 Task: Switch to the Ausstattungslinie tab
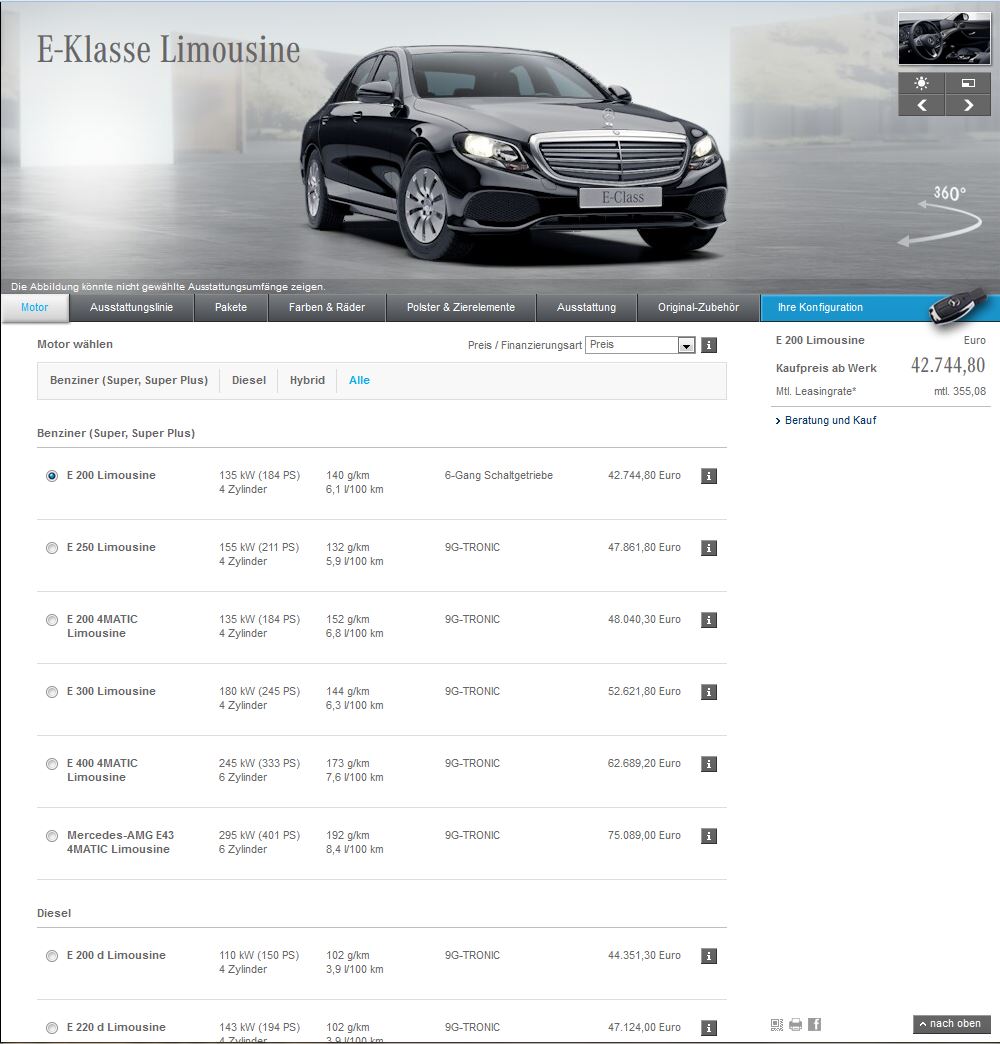131,308
